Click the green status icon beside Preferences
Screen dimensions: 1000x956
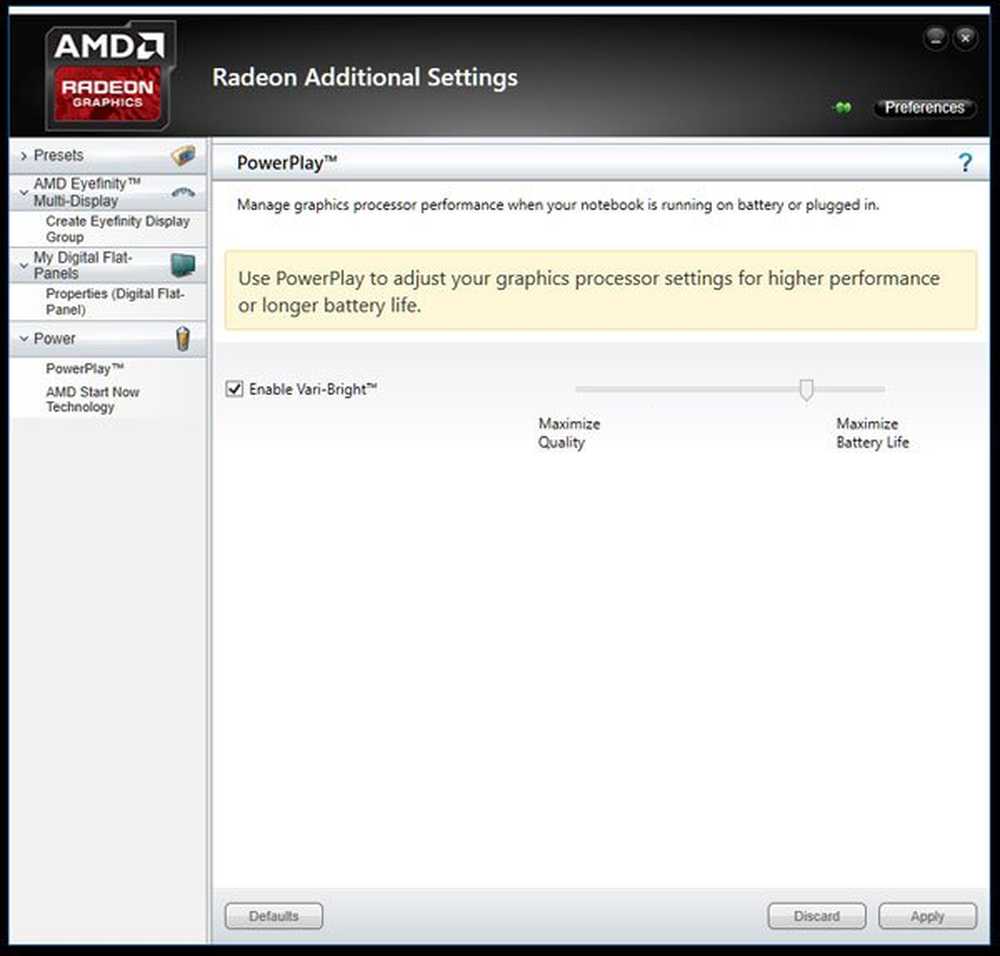(x=843, y=108)
